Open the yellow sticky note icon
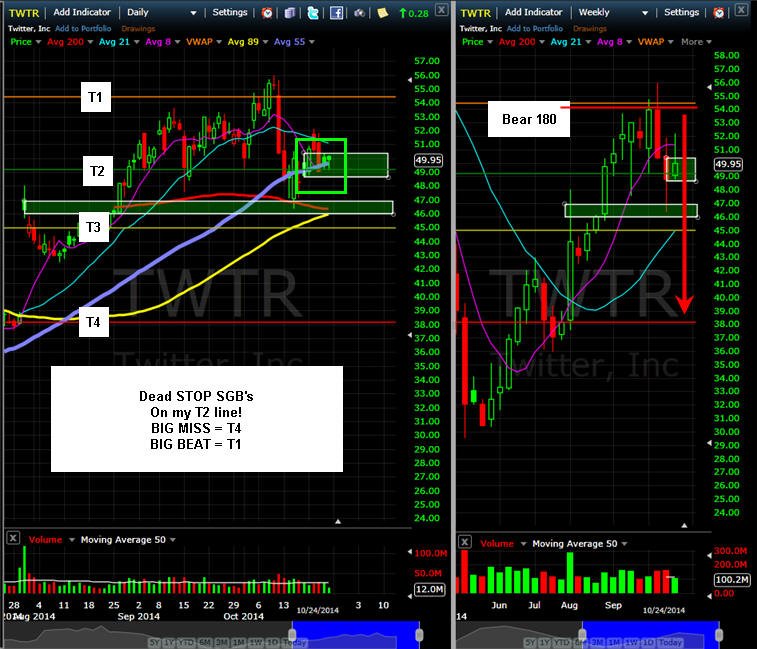 [382, 13]
